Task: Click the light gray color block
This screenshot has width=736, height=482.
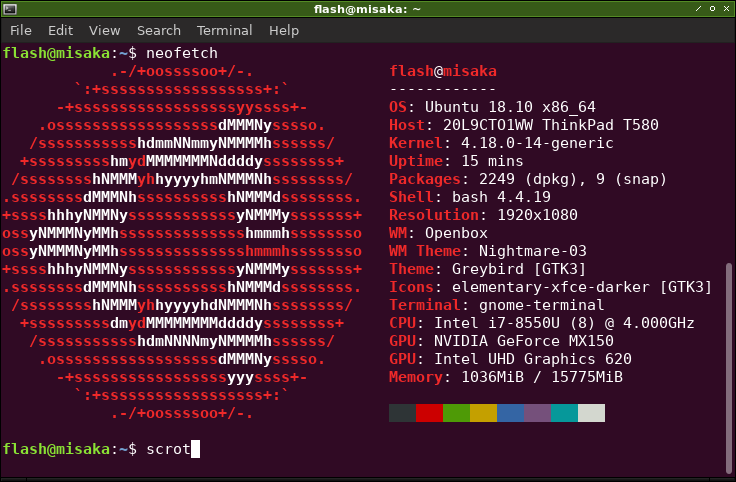Action: [591, 413]
